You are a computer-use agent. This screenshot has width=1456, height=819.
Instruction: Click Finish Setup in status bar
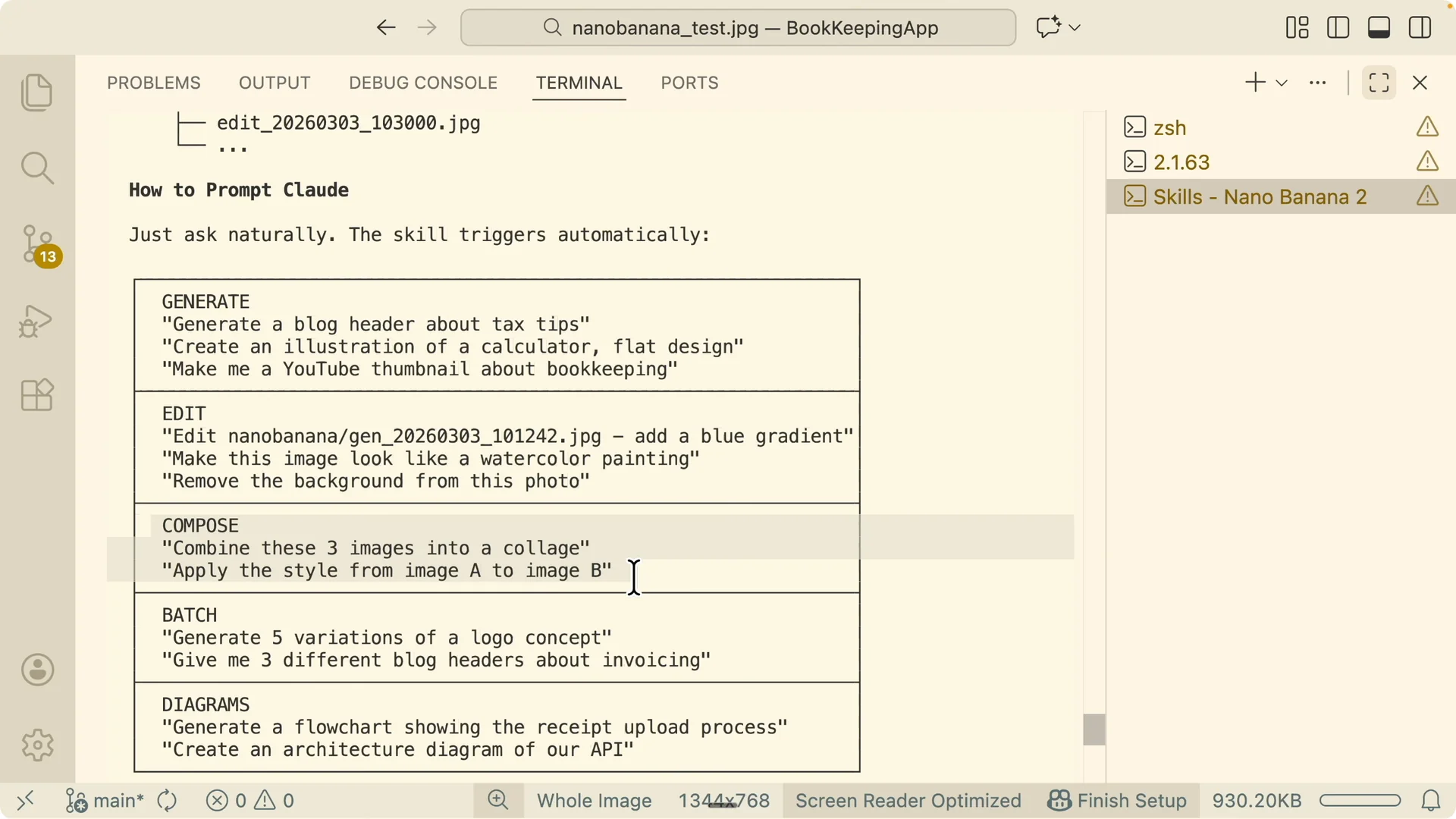coord(1117,800)
